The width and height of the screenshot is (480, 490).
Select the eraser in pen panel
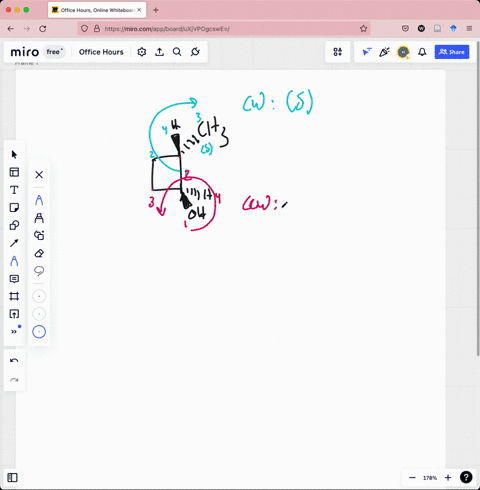click(x=39, y=253)
